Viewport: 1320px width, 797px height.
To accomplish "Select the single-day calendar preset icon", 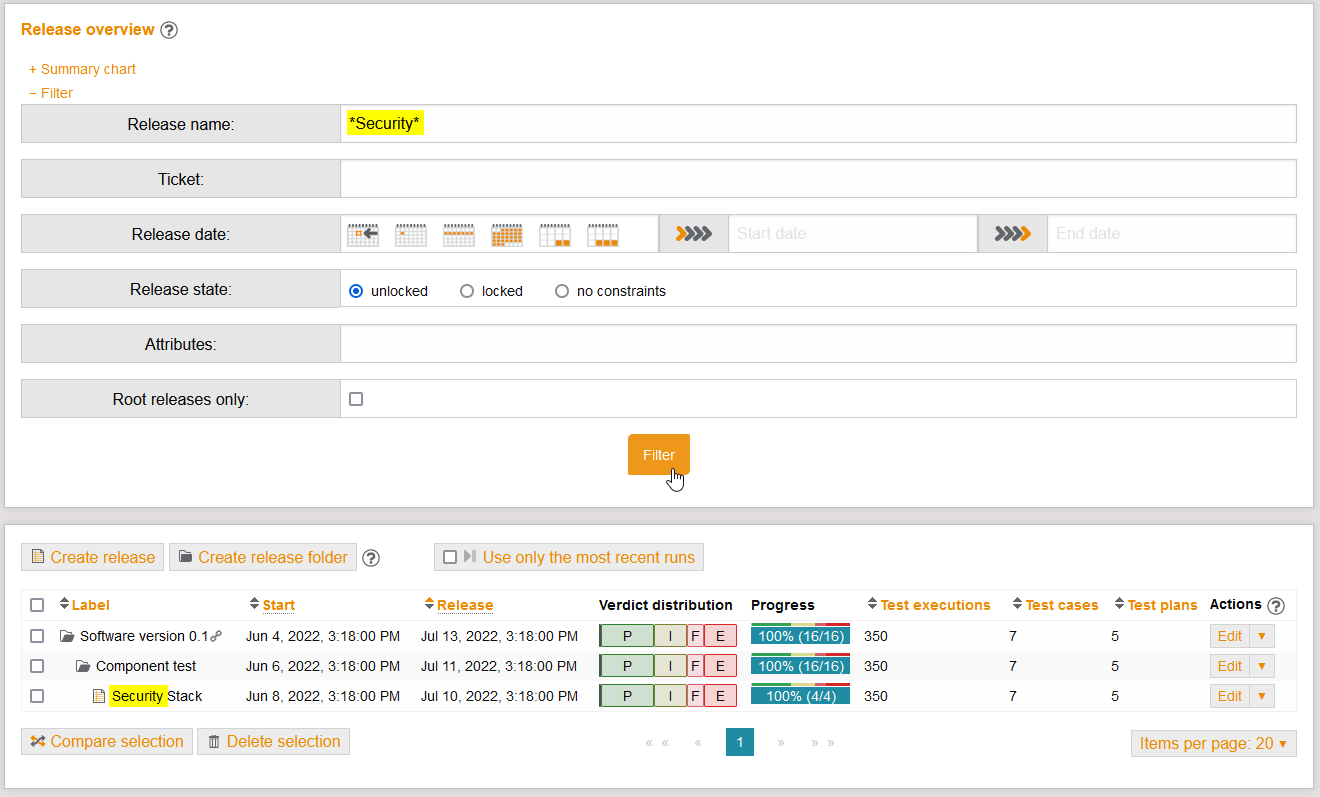I will pyautogui.click(x=410, y=233).
